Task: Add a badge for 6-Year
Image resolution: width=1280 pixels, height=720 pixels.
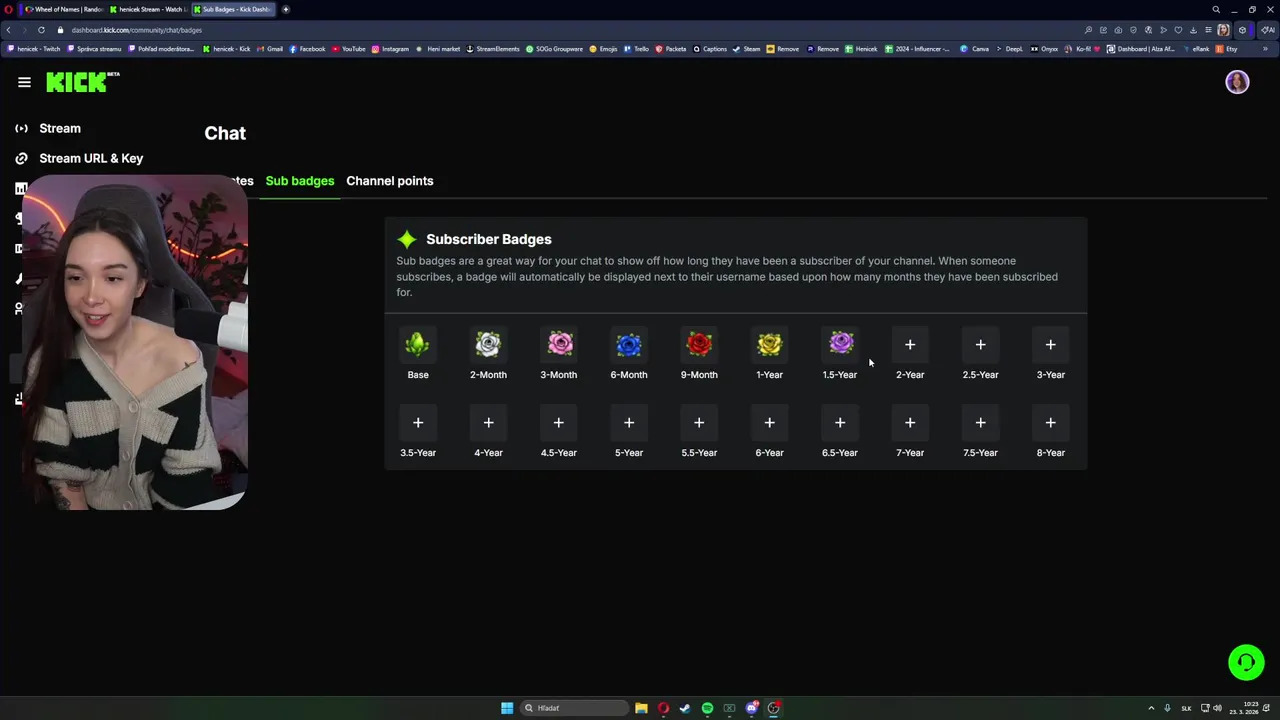Action: 769,423
